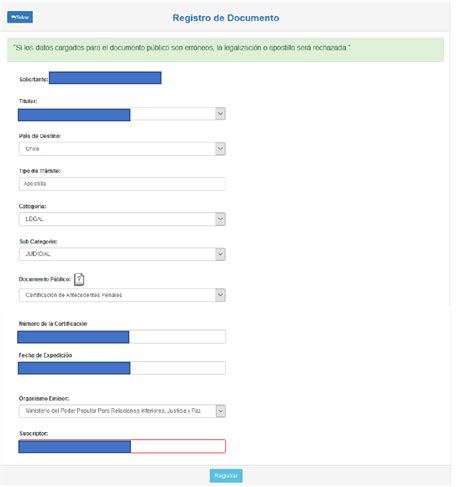Click the Fecha de Expedición field

coord(122,368)
